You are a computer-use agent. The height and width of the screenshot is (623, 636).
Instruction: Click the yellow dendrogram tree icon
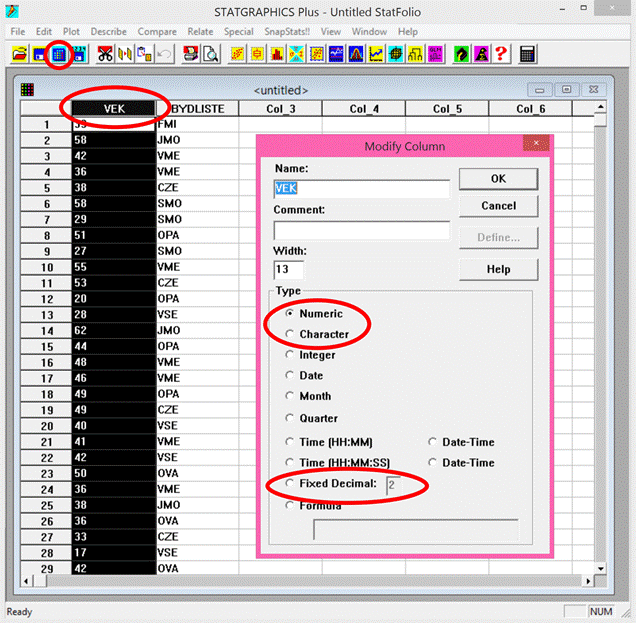pyautogui.click(x=416, y=54)
